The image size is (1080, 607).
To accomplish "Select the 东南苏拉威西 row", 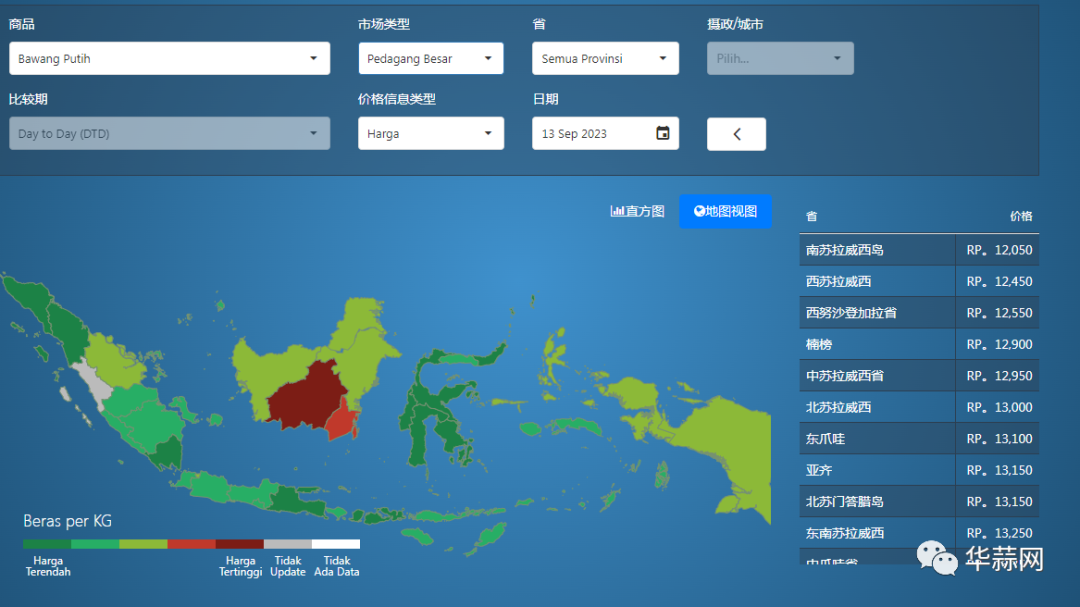I will point(919,533).
